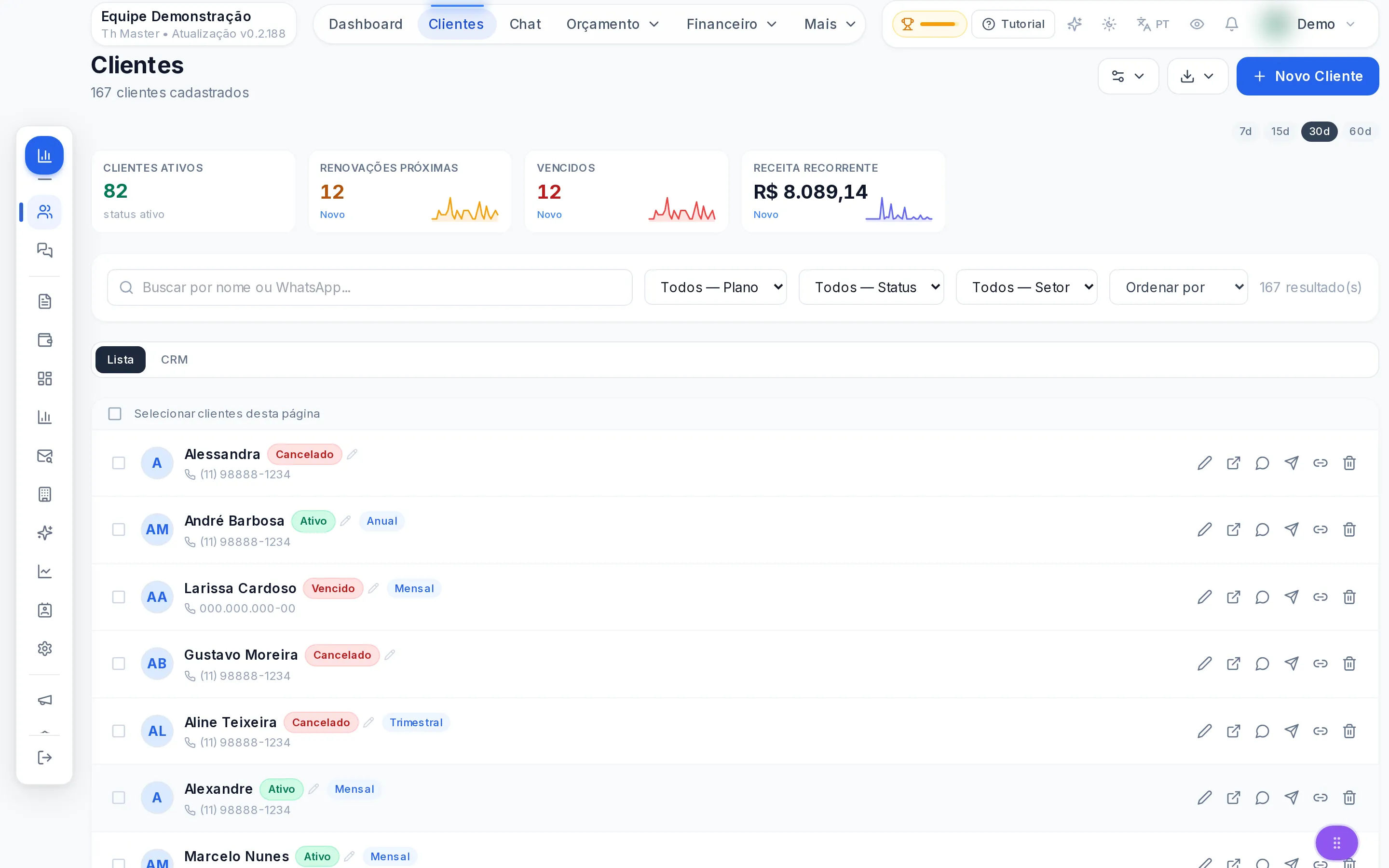Open the notifications bell
Viewport: 1389px width, 868px height.
pyautogui.click(x=1231, y=24)
